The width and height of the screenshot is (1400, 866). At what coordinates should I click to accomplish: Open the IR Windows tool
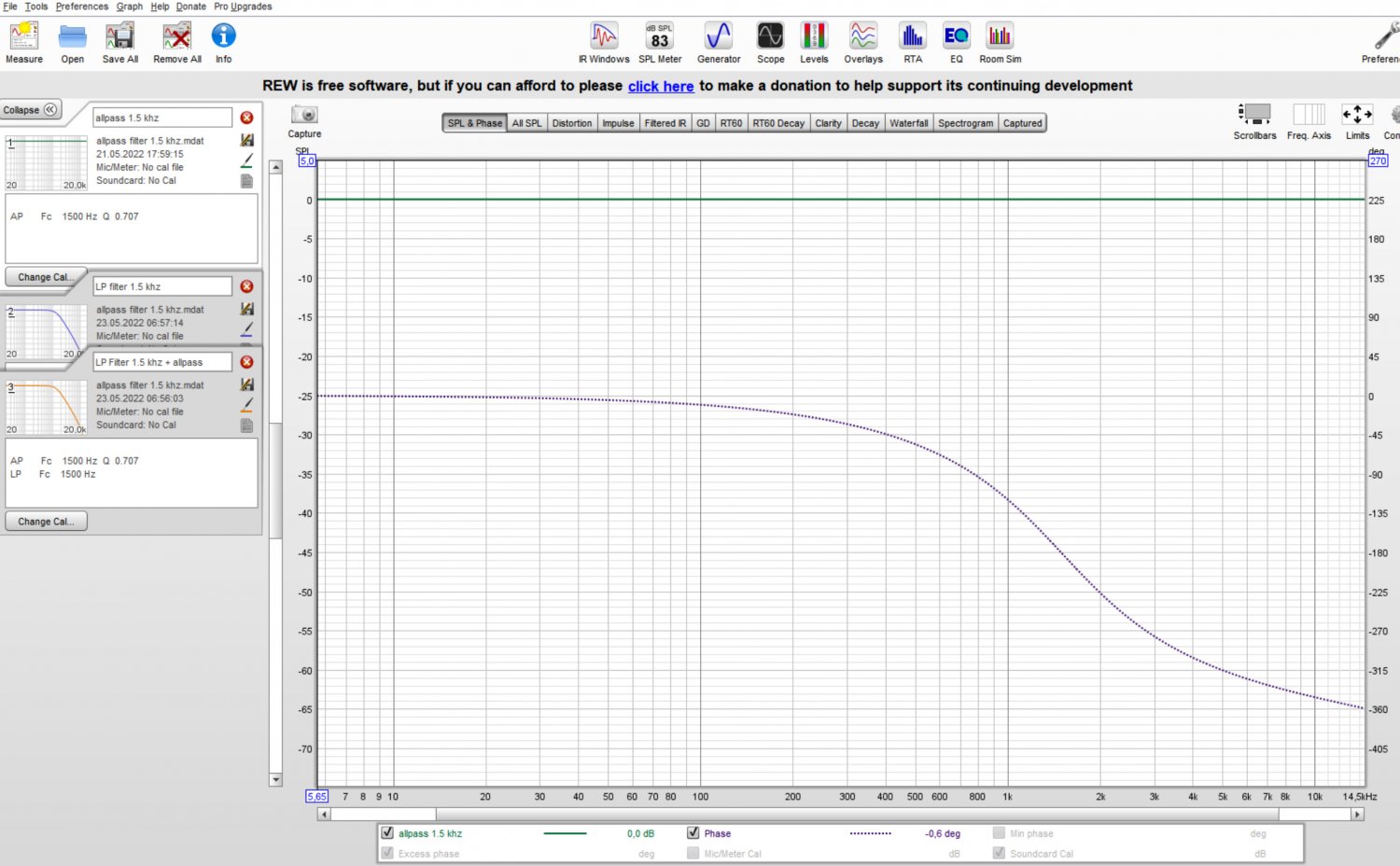pos(604,36)
